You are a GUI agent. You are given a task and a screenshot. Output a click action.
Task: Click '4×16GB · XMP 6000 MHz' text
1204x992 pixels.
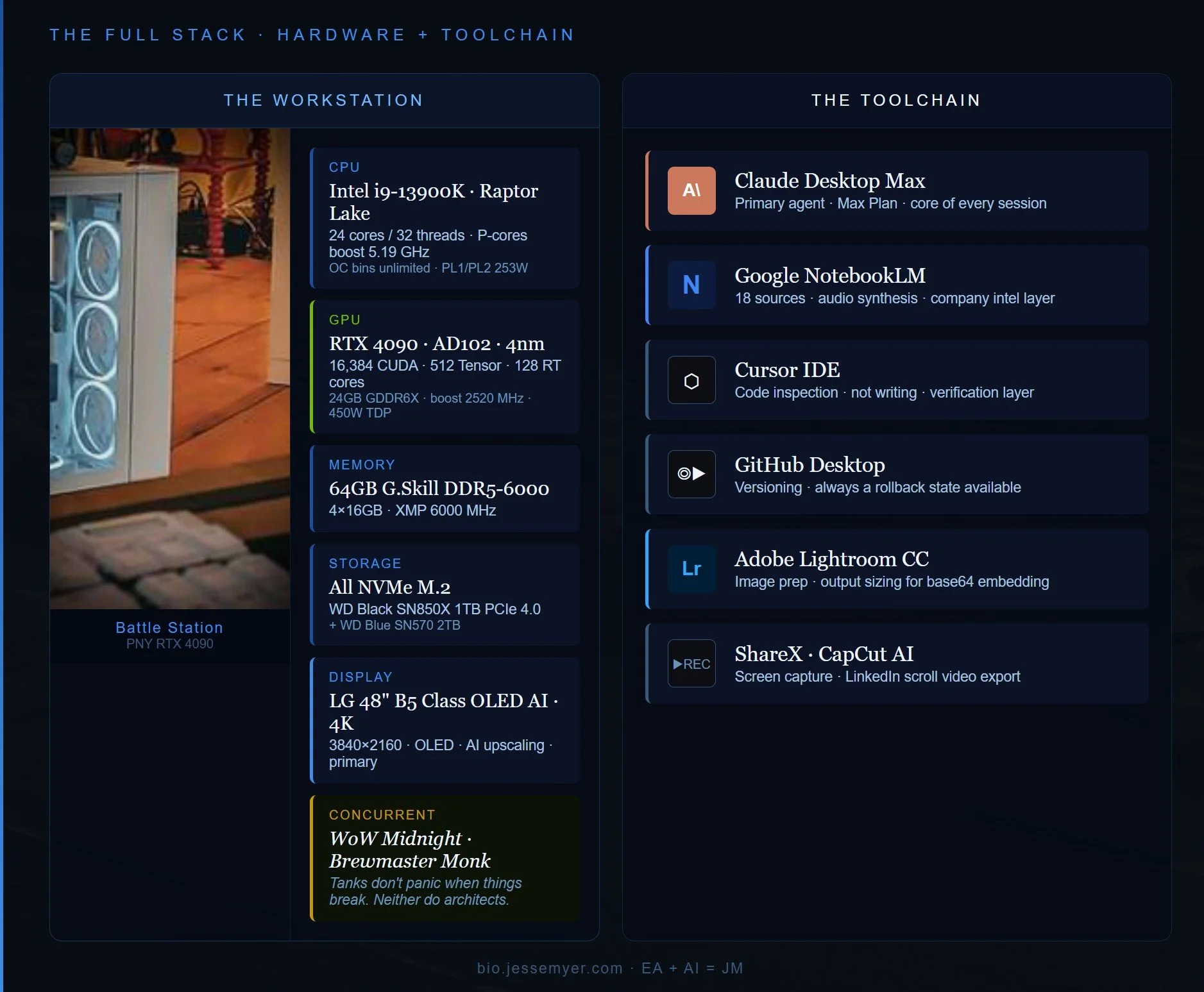click(412, 510)
